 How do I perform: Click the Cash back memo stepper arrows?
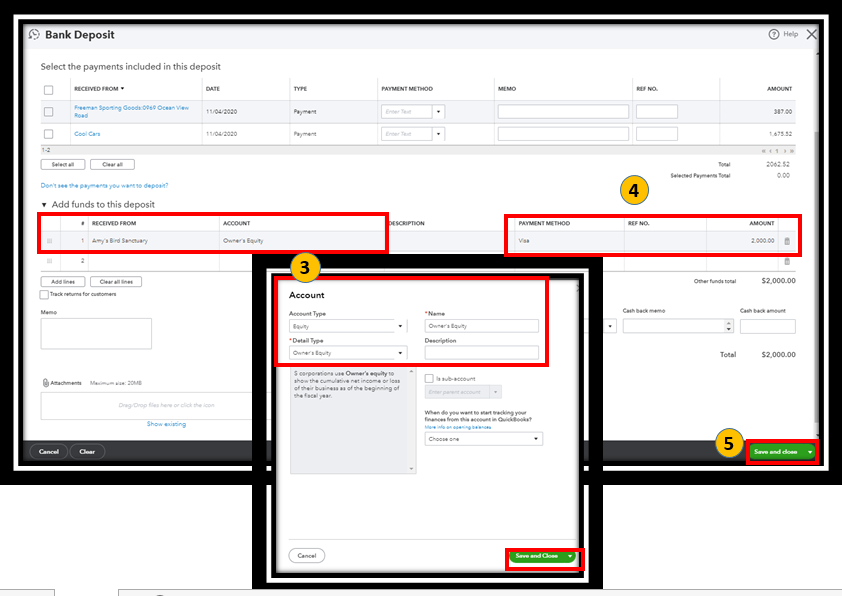pos(728,326)
